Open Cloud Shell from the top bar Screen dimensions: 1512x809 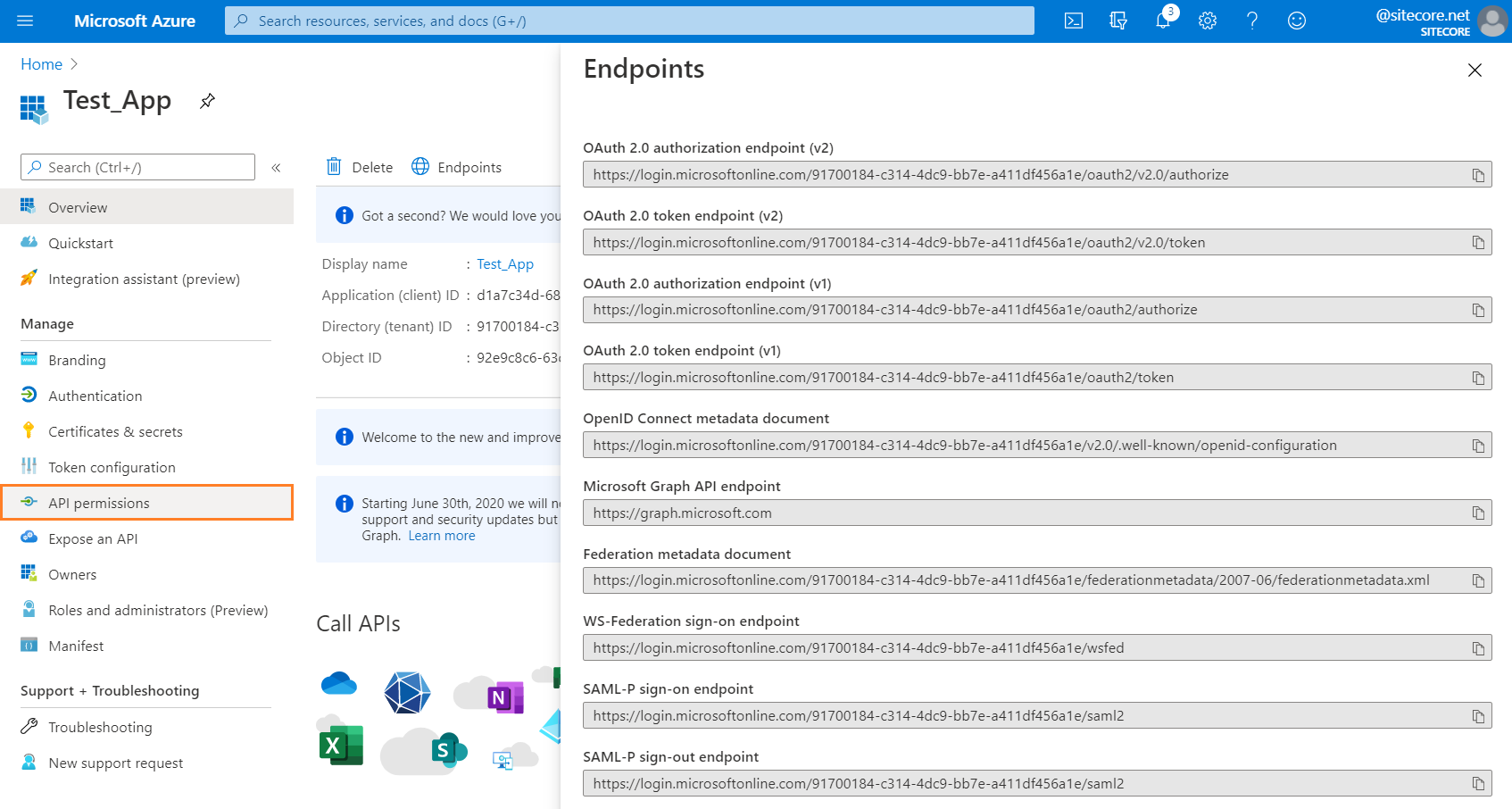tap(1074, 21)
